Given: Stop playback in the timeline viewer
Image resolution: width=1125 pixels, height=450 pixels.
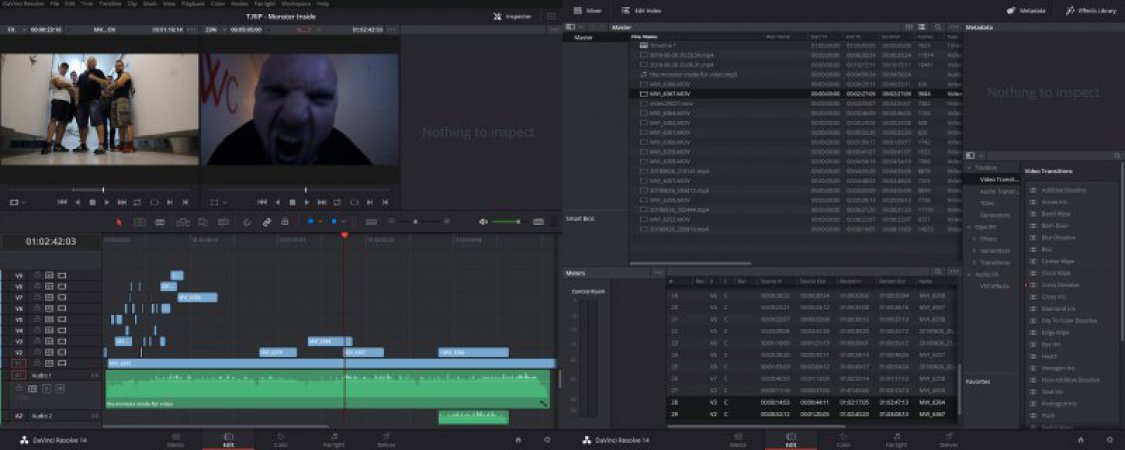Looking at the screenshot, I should tap(292, 202).
